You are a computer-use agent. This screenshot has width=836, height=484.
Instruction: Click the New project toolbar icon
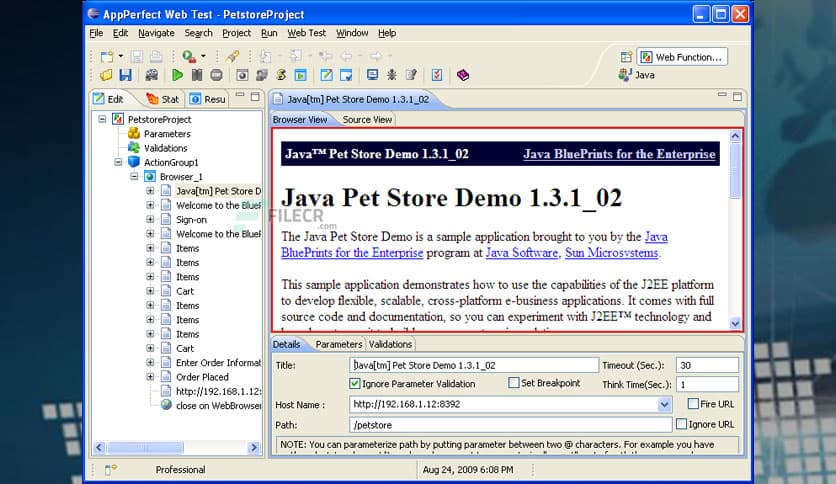(107, 56)
